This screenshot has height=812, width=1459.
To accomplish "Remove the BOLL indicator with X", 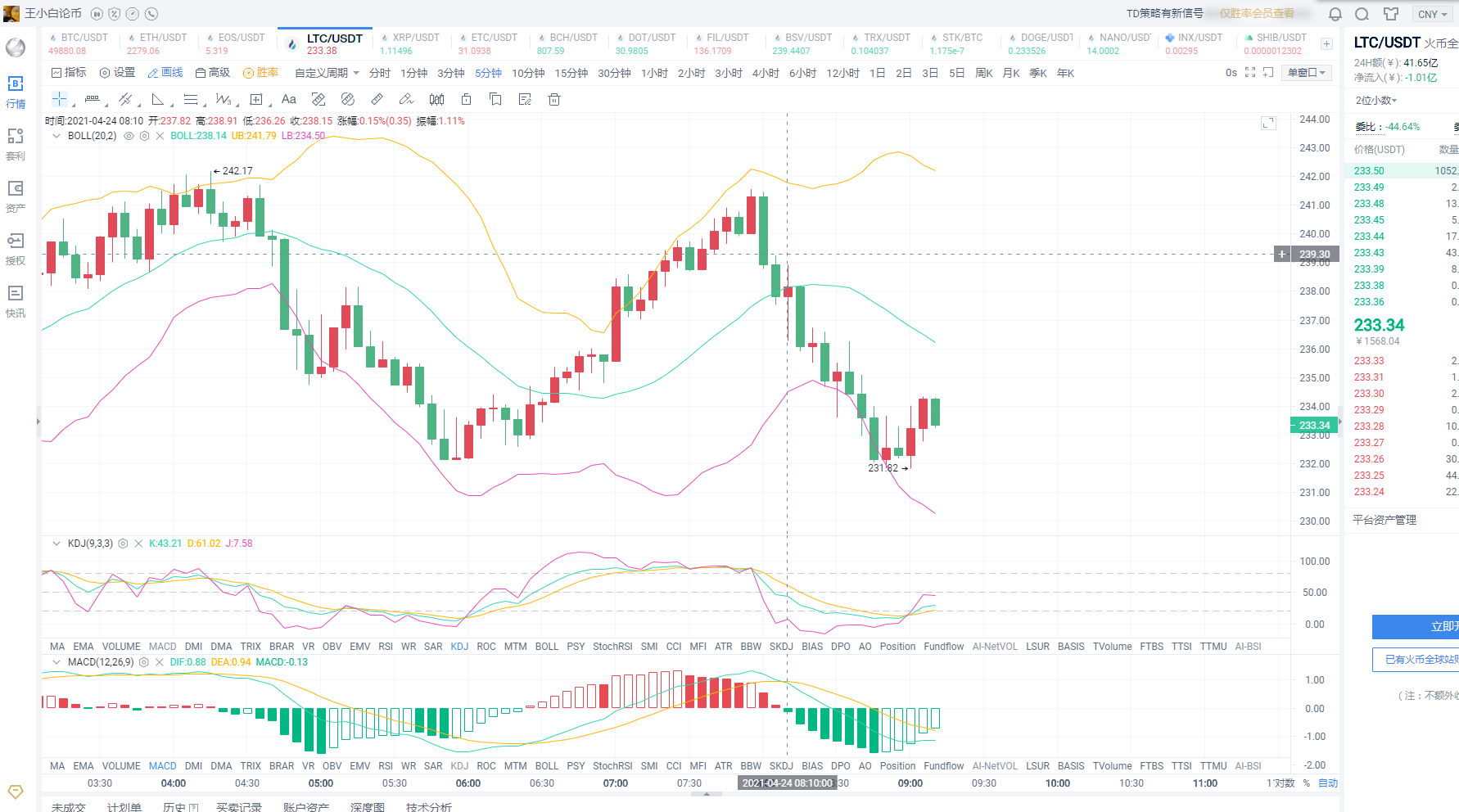I will point(160,136).
